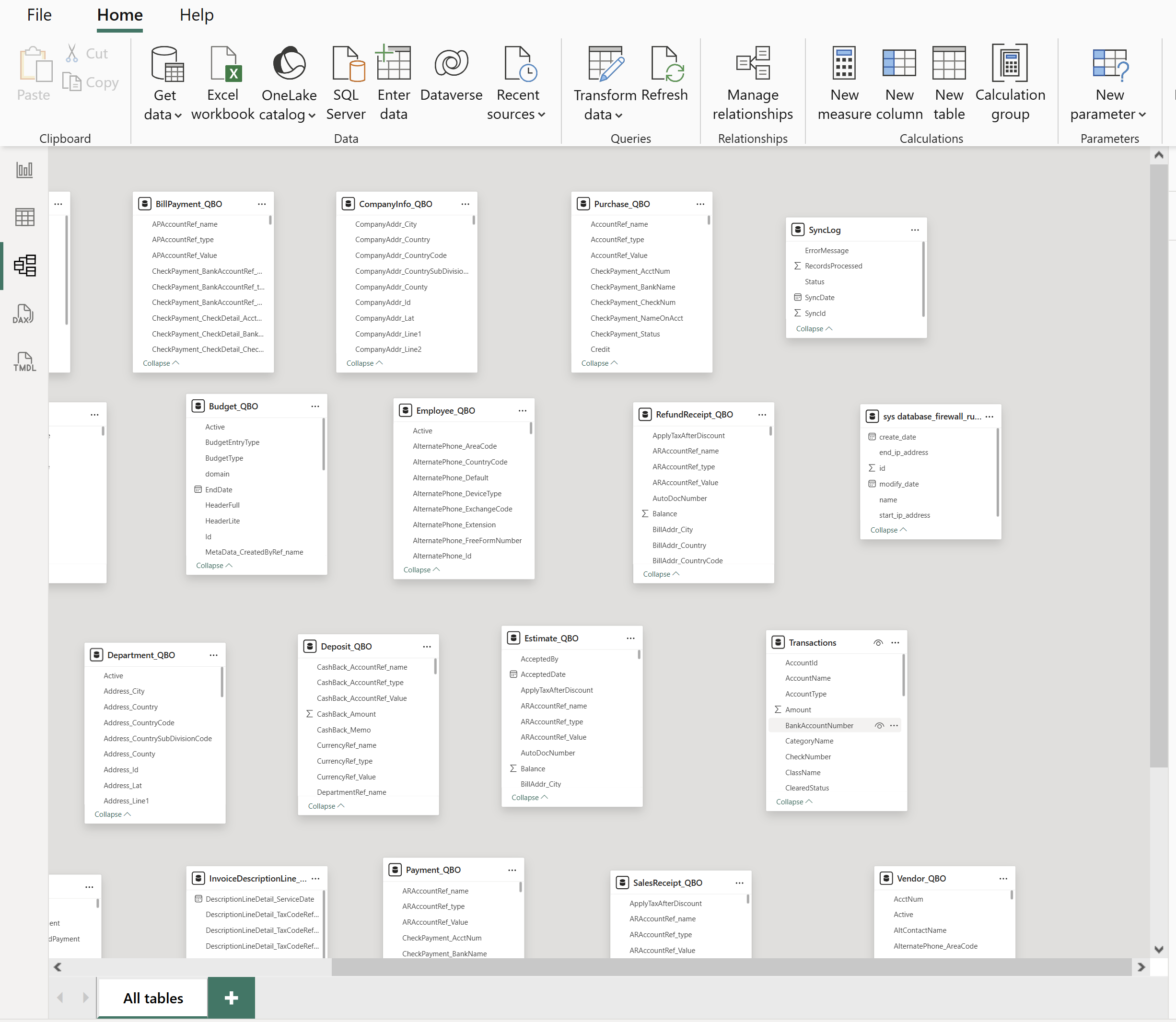The width and height of the screenshot is (1176, 1022).
Task: Switch to Table view in sidebar
Action: tap(24, 217)
